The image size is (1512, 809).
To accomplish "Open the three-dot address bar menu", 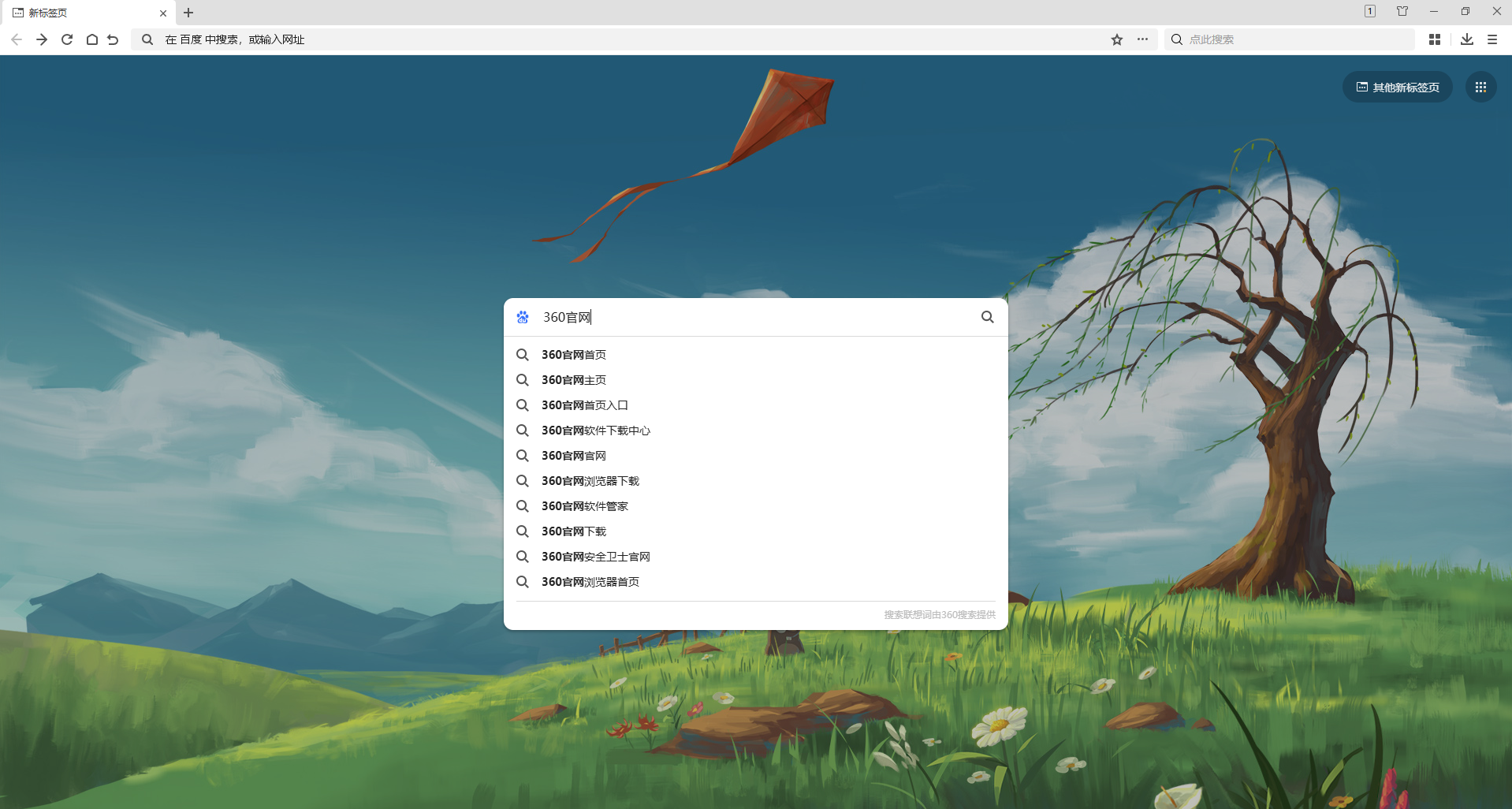I will [1142, 39].
